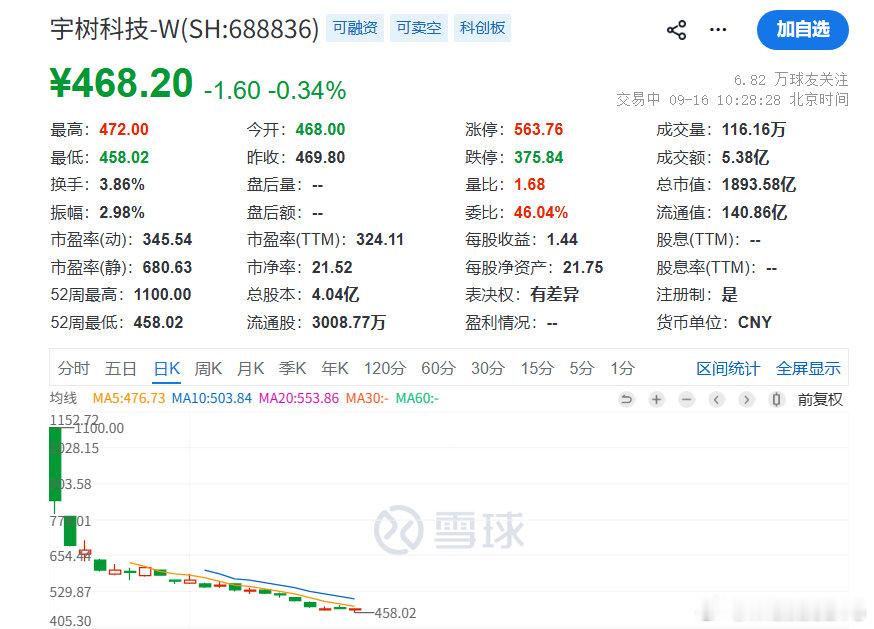Click the 市净率 value 21.52

[332, 268]
